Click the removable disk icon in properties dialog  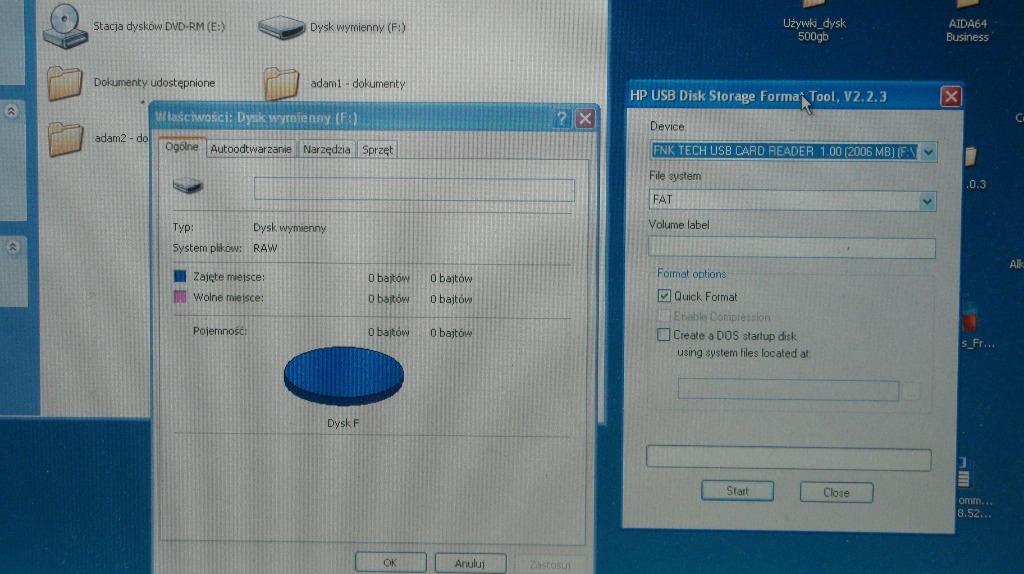tap(188, 186)
